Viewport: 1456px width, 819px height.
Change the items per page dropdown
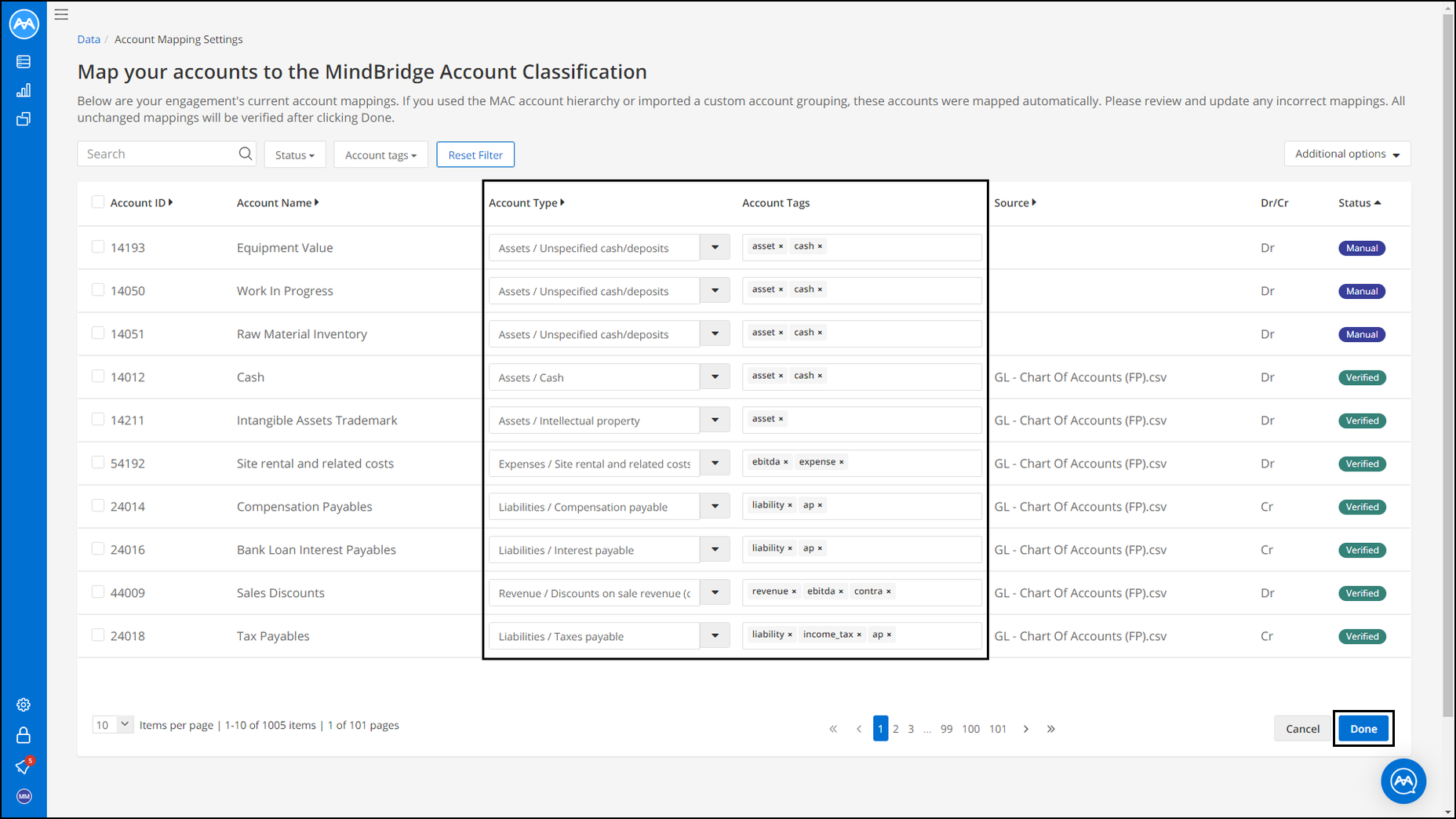click(113, 725)
